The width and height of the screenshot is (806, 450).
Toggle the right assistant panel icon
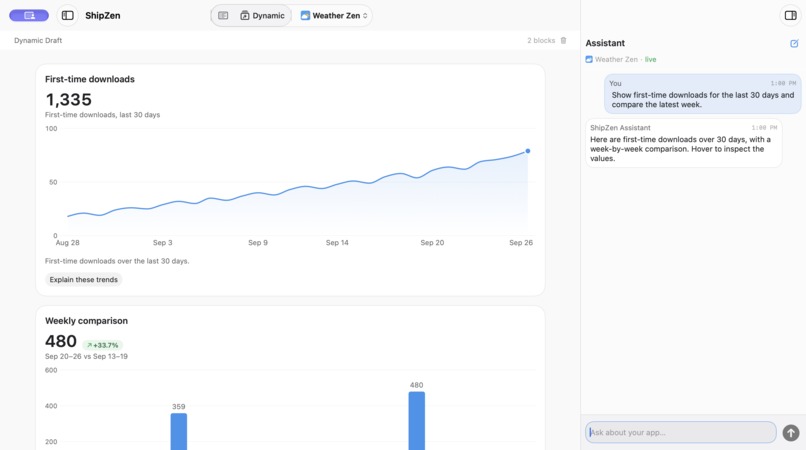pos(791,15)
